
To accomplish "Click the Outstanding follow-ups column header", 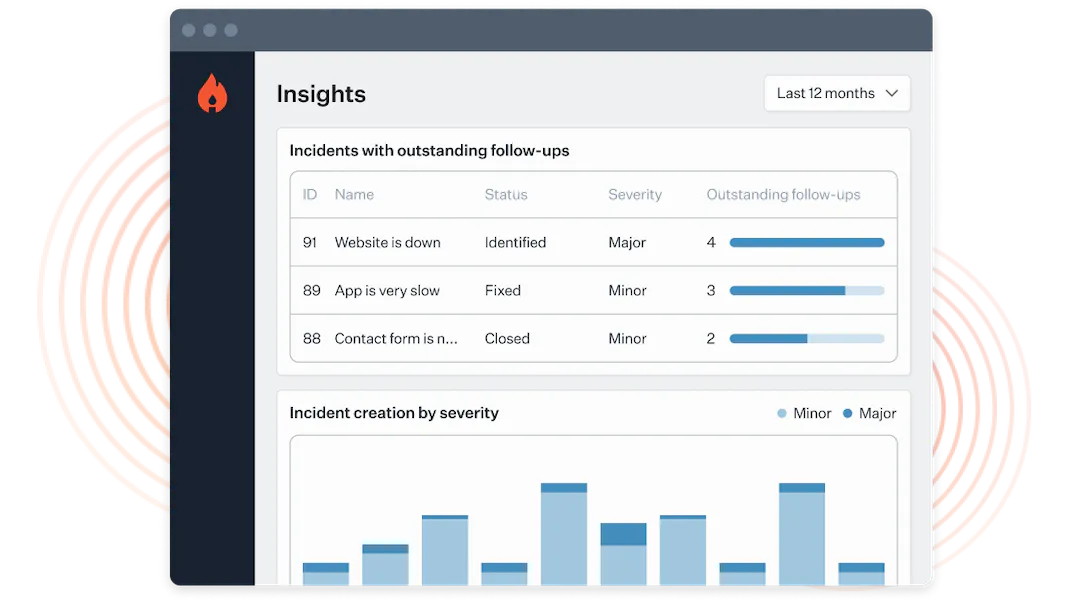I will [783, 194].
